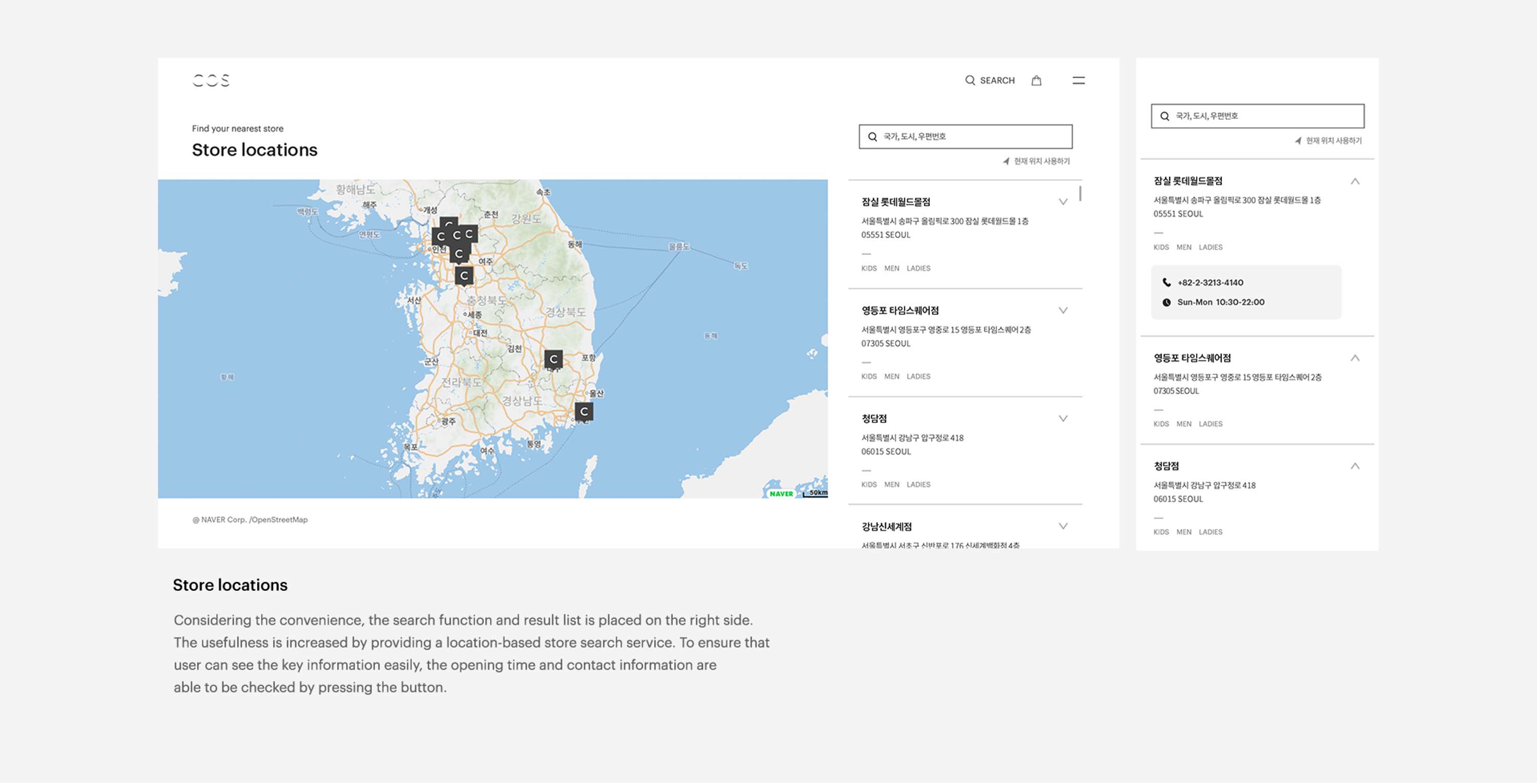The image size is (1537, 784).
Task: Click location arrow icon beside desktop 현재 위치 사용하기
Action: [x=1006, y=161]
